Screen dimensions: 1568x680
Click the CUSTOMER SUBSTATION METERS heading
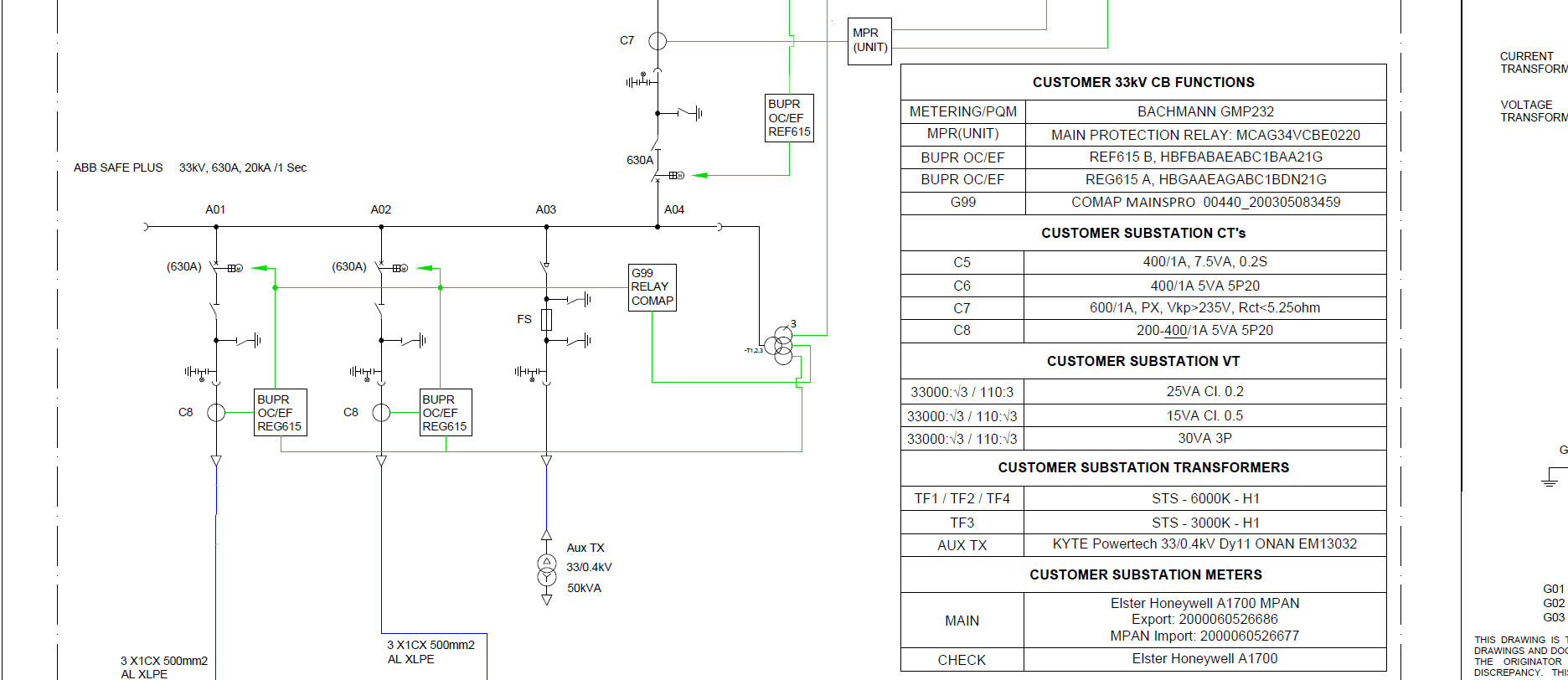pos(1145,574)
